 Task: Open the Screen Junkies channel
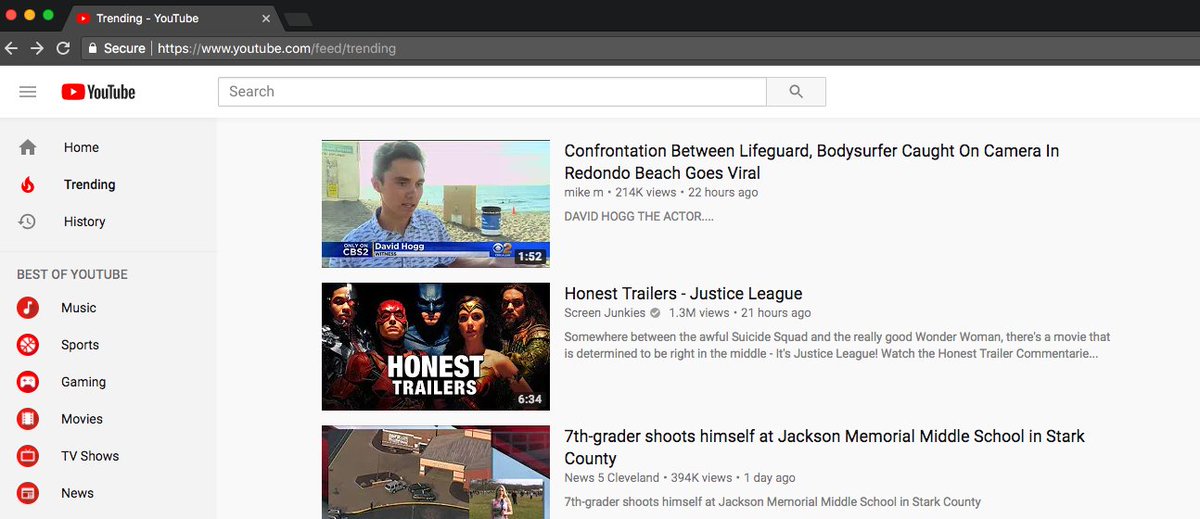605,313
